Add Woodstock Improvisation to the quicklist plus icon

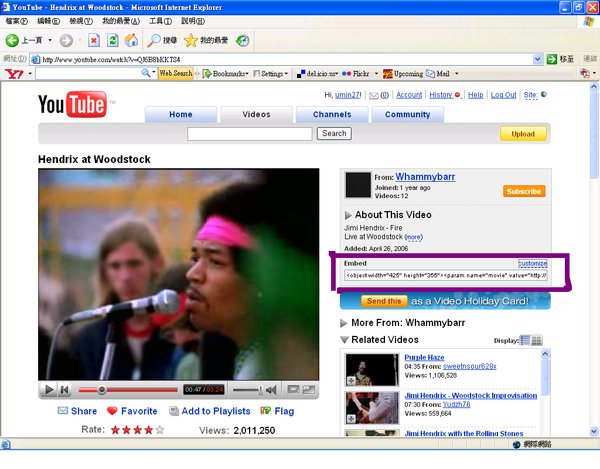point(351,419)
